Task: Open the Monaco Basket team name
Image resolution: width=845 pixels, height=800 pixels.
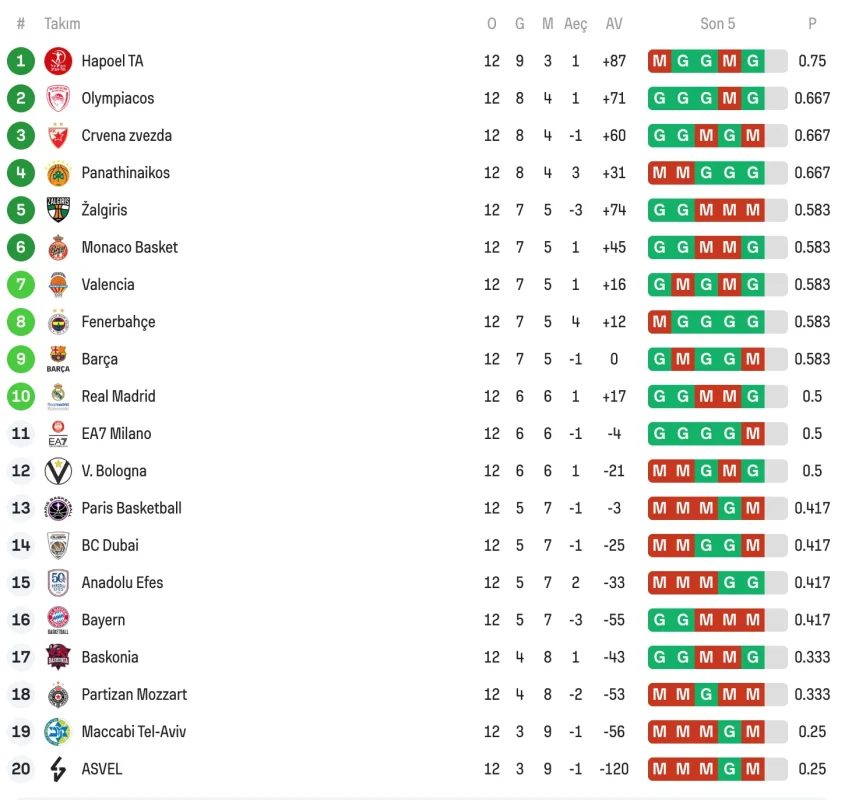Action: coord(129,247)
